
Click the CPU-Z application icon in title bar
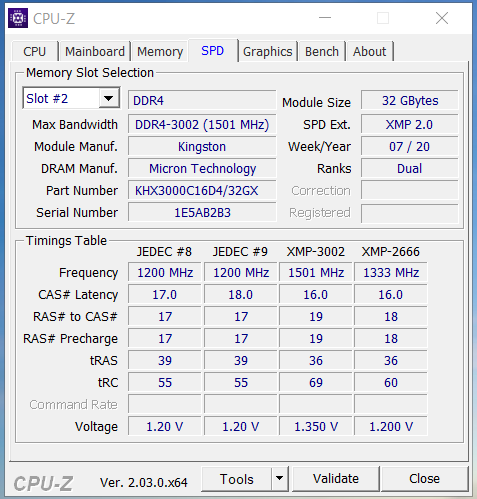(x=18, y=18)
